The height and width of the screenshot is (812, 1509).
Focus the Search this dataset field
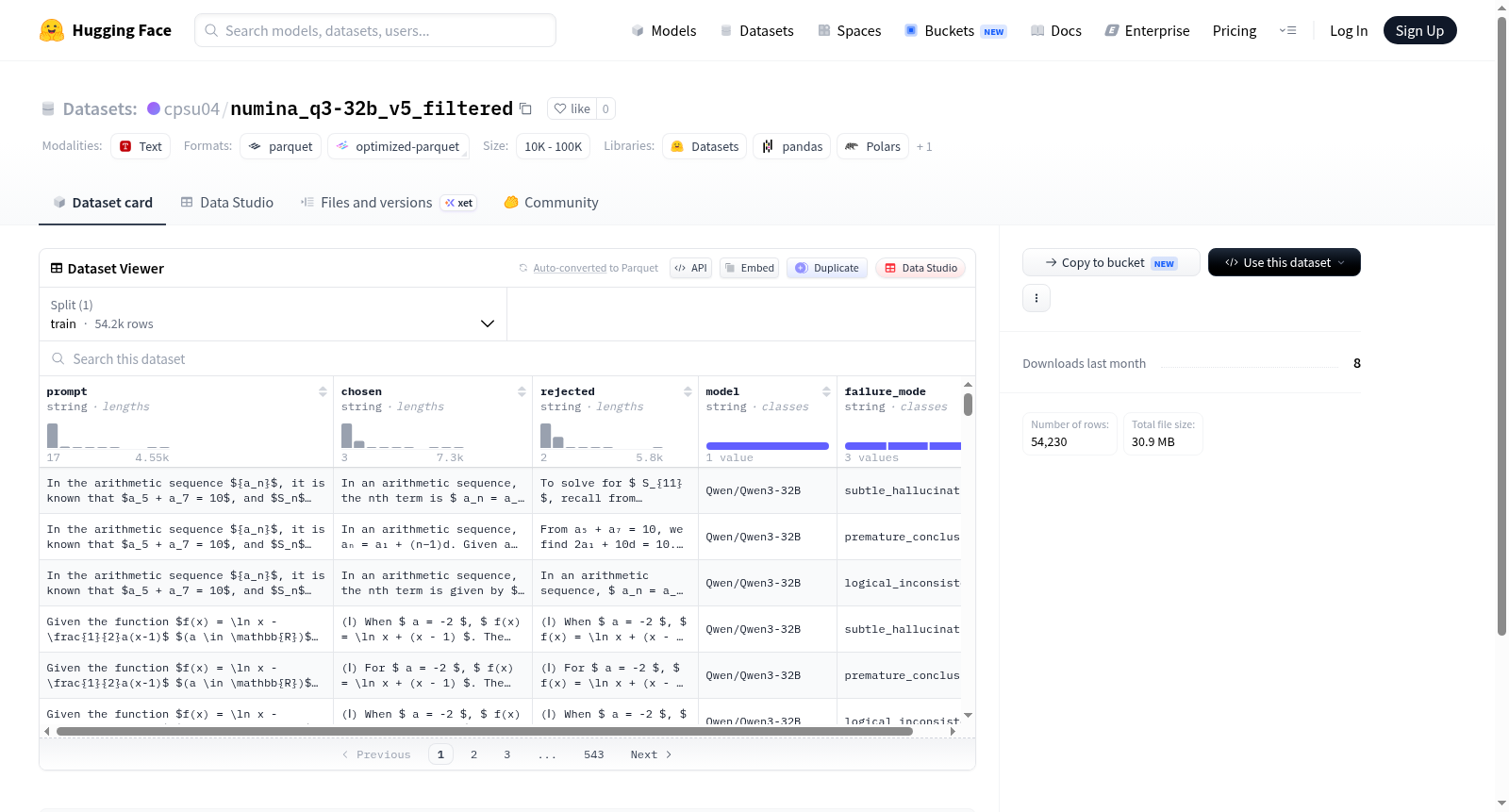[507, 358]
